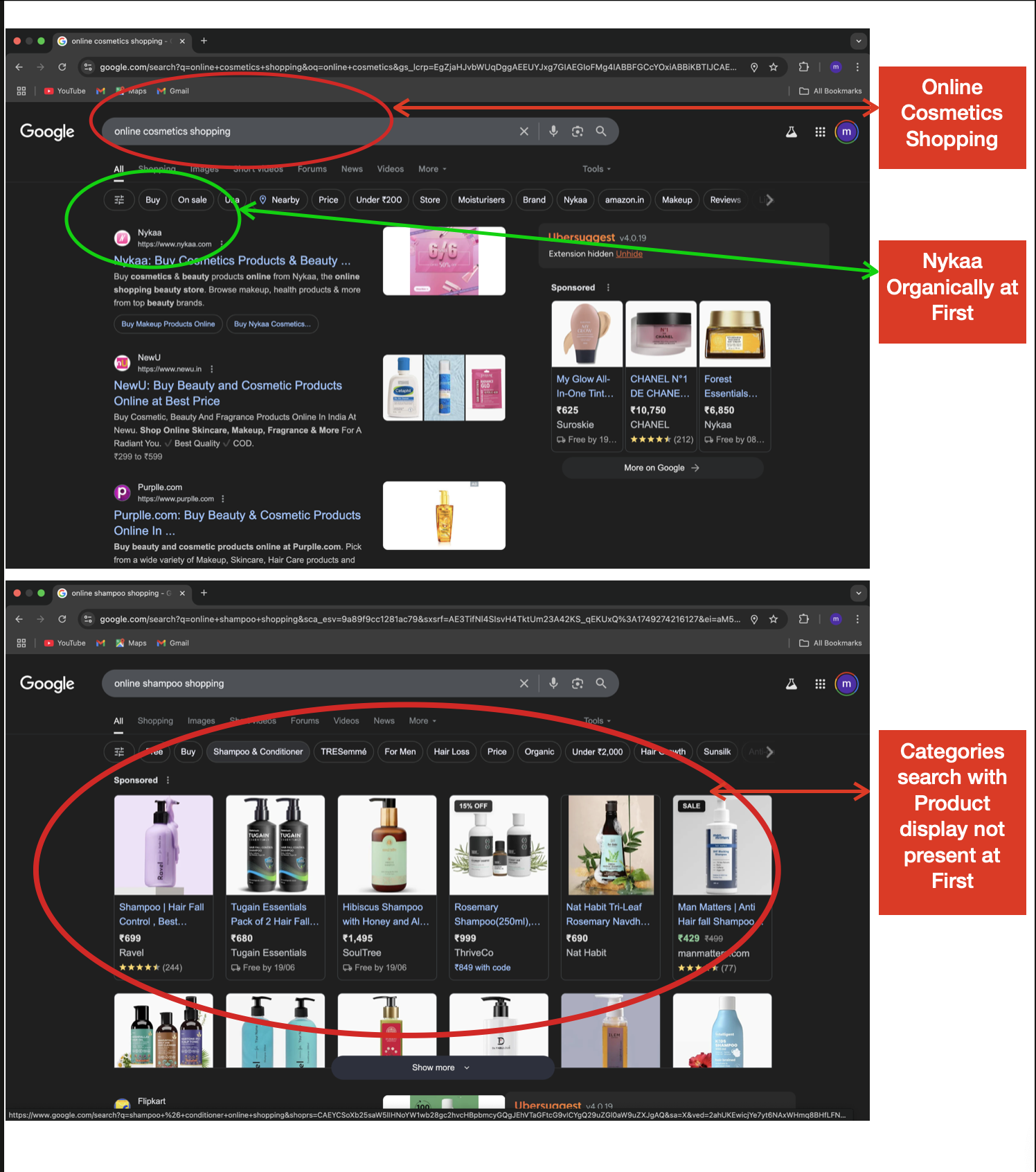Expand 'More' search tabs in shampoo window
The height and width of the screenshot is (1172, 1036).
[422, 721]
